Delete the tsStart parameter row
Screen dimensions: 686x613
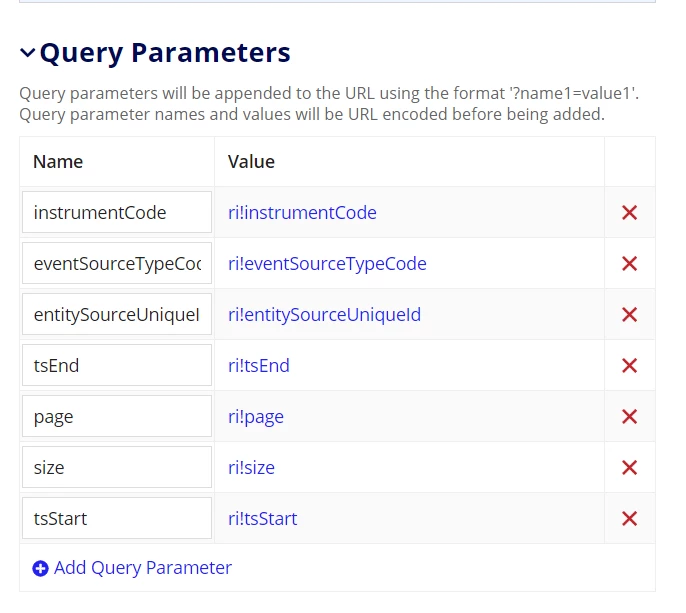(x=629, y=519)
